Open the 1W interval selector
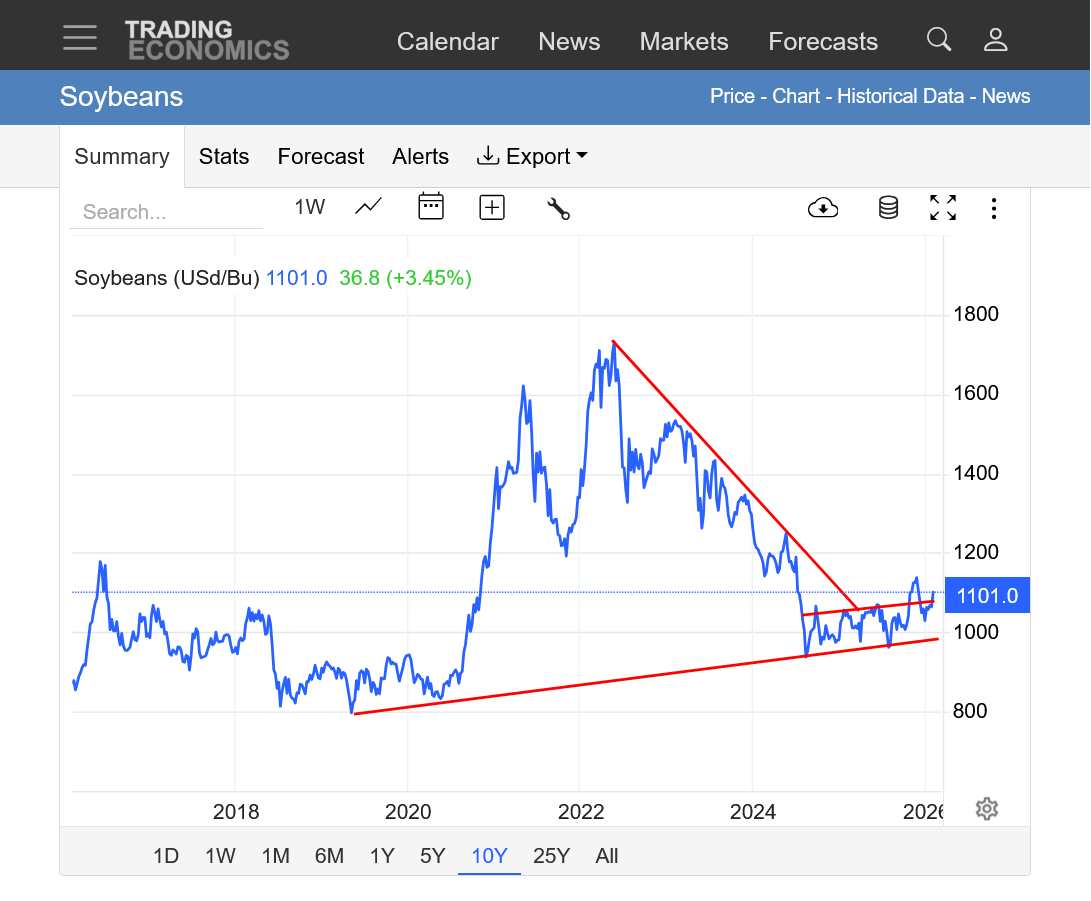The height and width of the screenshot is (901, 1091). [x=309, y=207]
